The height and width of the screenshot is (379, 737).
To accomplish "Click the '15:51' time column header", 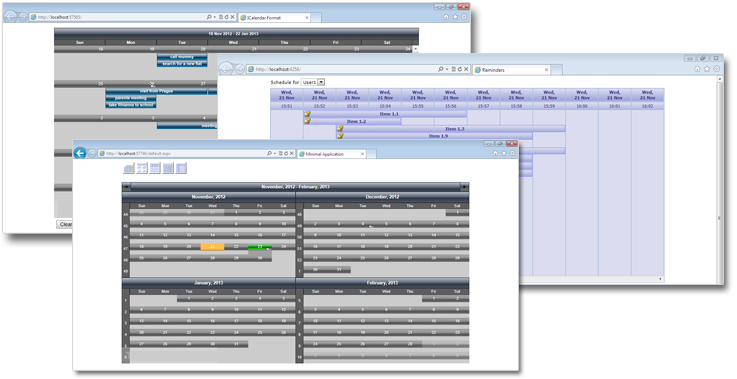I will pyautogui.click(x=287, y=106).
